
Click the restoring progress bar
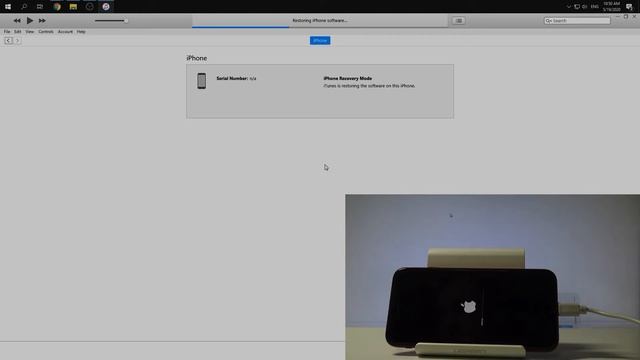[320, 27]
